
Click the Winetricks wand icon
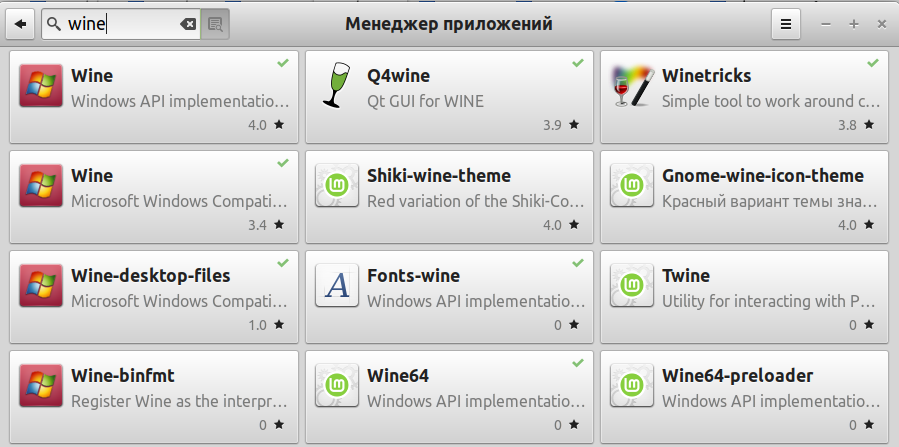coord(632,85)
